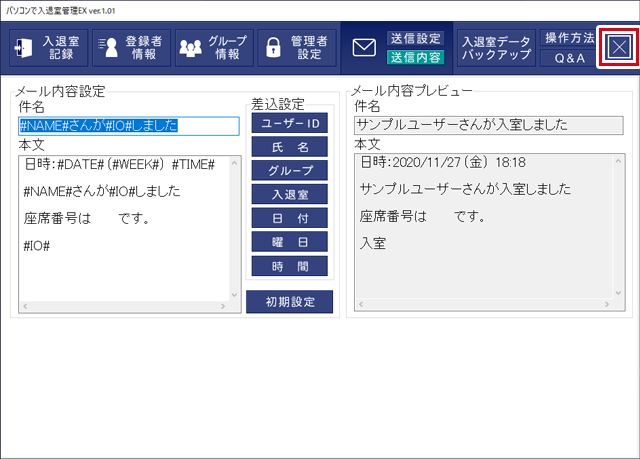Focus the 件名 subject input field
Screen dimensions: 640x459
click(129, 126)
